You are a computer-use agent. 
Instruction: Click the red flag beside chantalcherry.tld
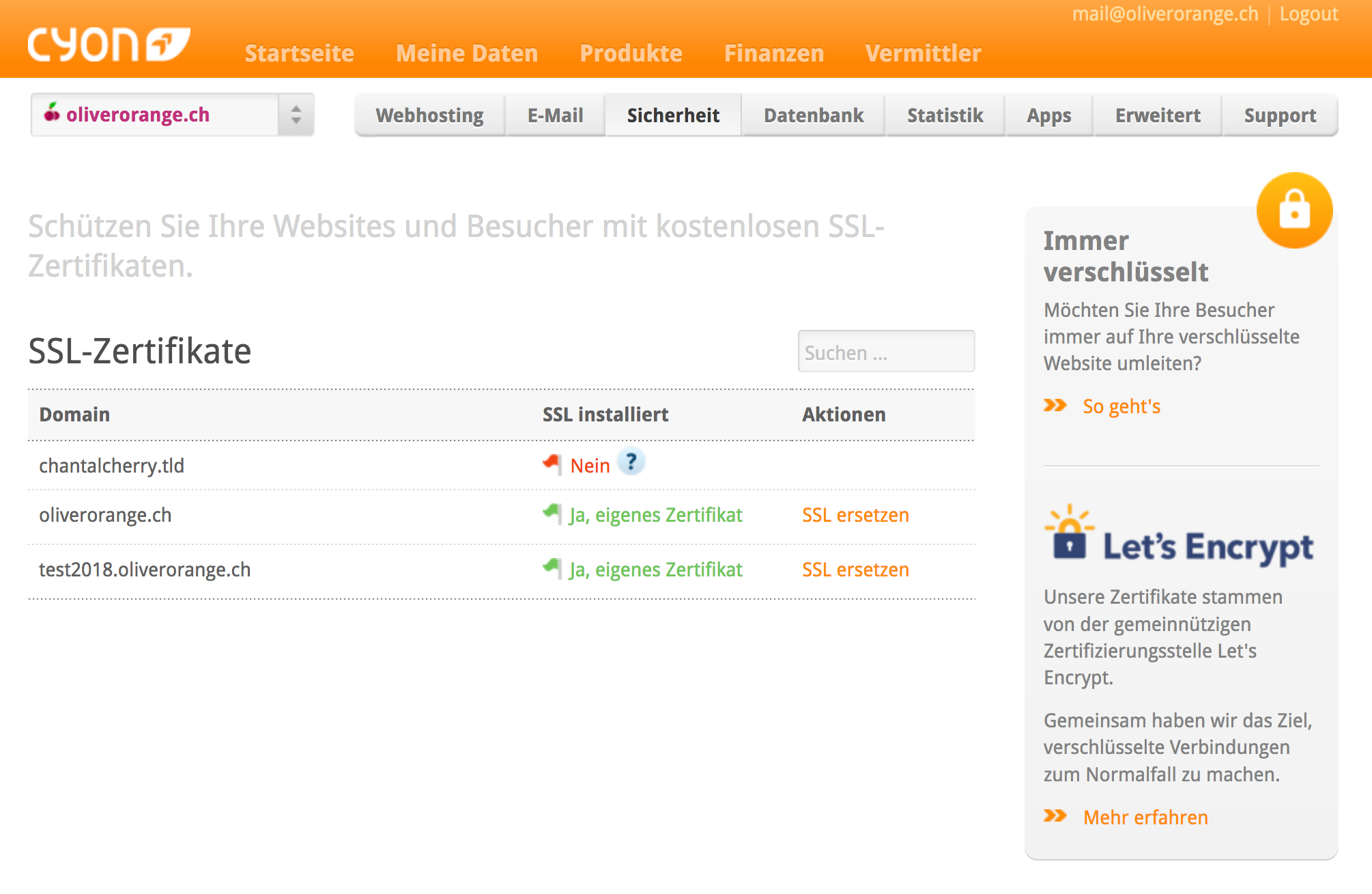click(552, 464)
